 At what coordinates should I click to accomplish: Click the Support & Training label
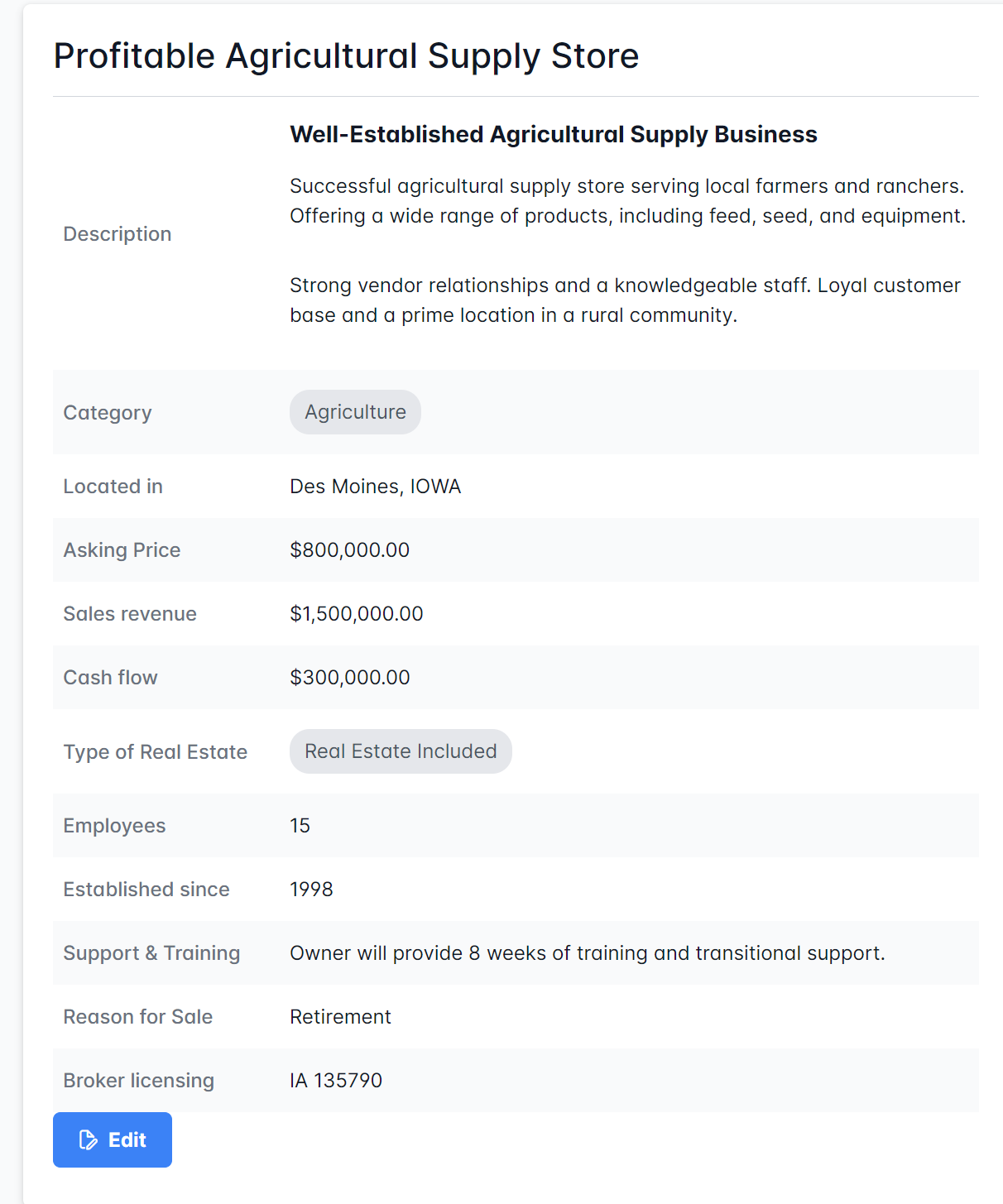[151, 953]
